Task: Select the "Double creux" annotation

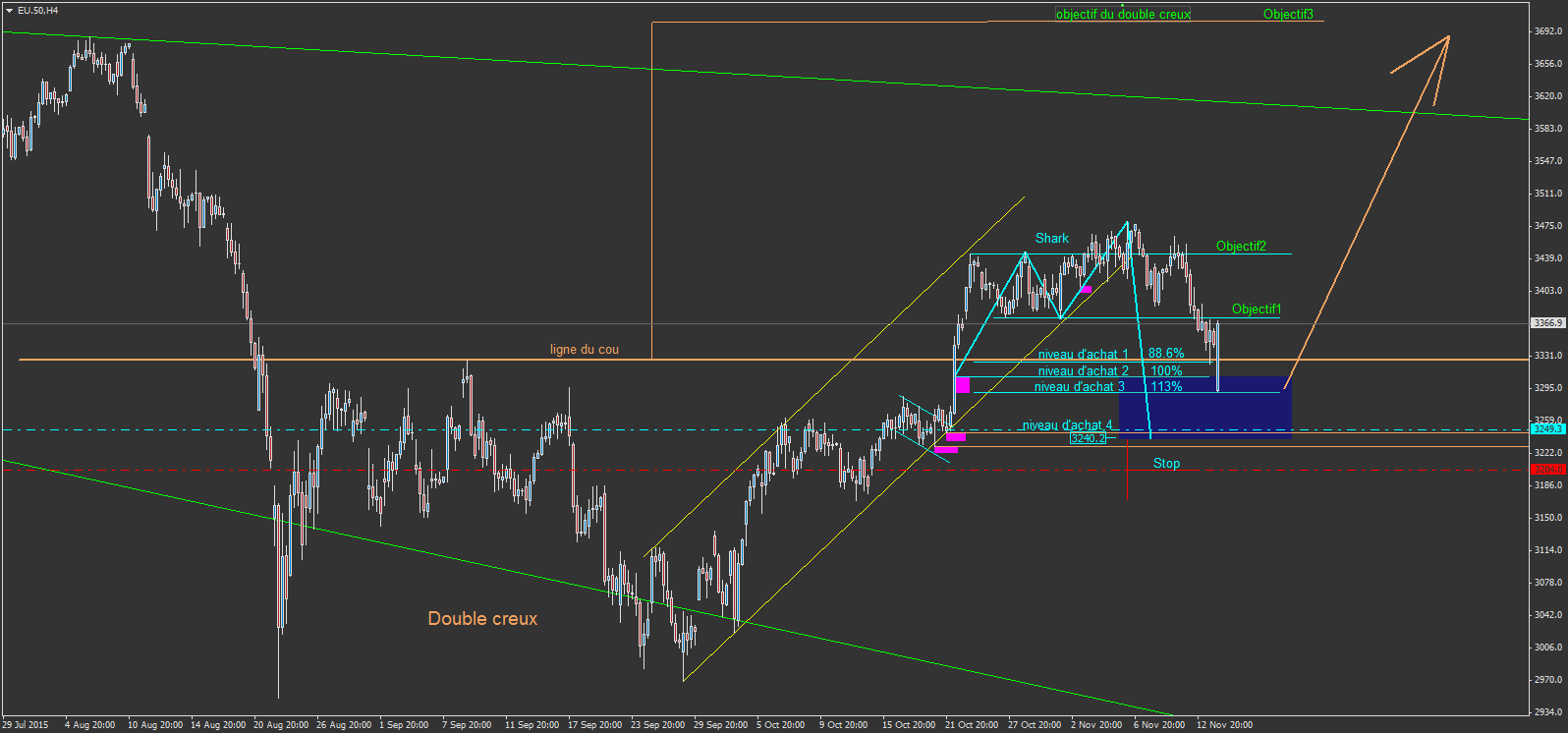Action: coord(482,619)
